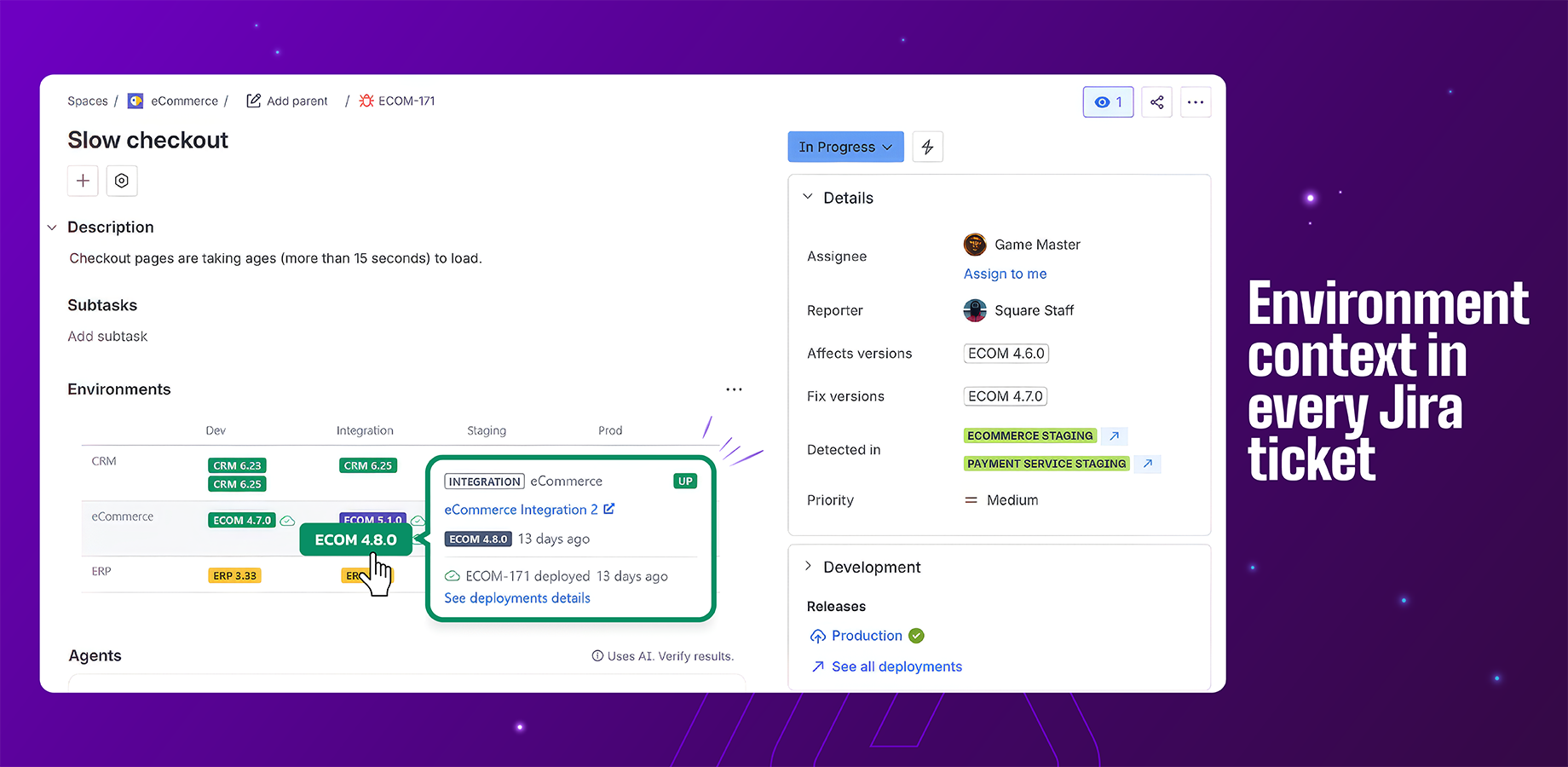This screenshot has height=767, width=1568.
Task: Click the lightning bolt automation icon
Action: coord(927,147)
